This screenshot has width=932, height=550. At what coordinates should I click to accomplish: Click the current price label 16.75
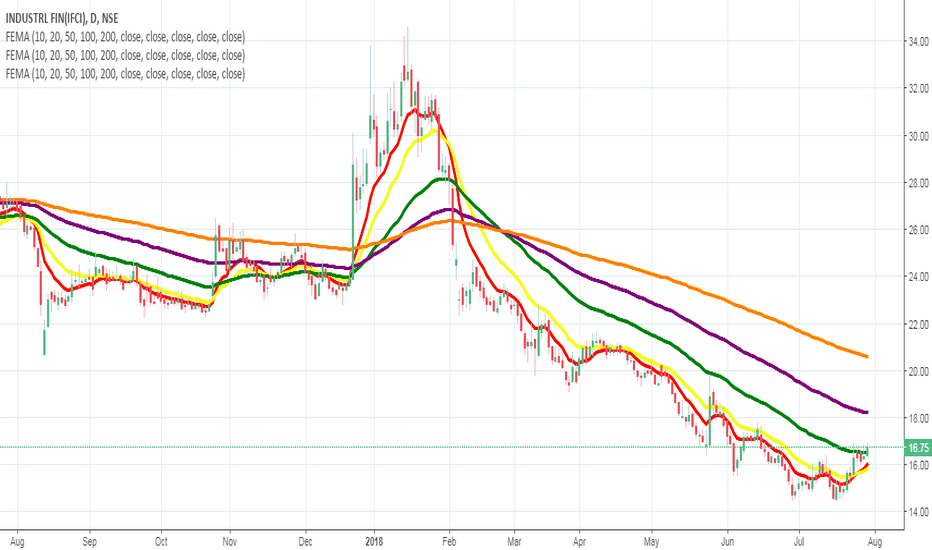click(x=918, y=448)
